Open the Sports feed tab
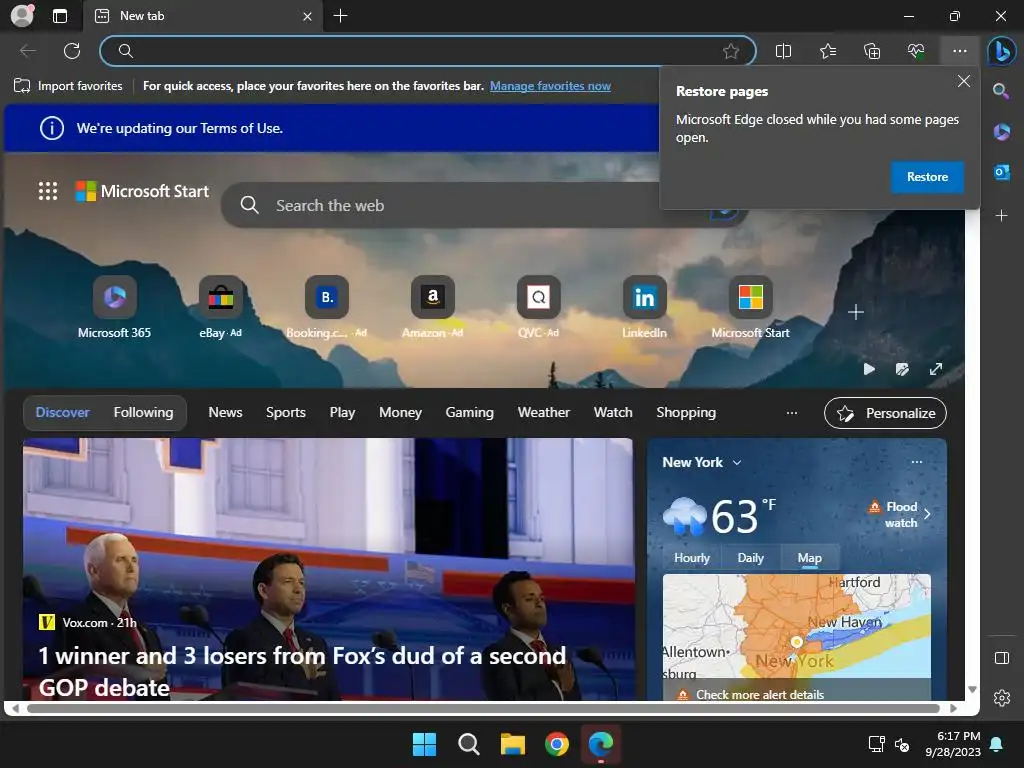This screenshot has width=1024, height=768. [285, 412]
